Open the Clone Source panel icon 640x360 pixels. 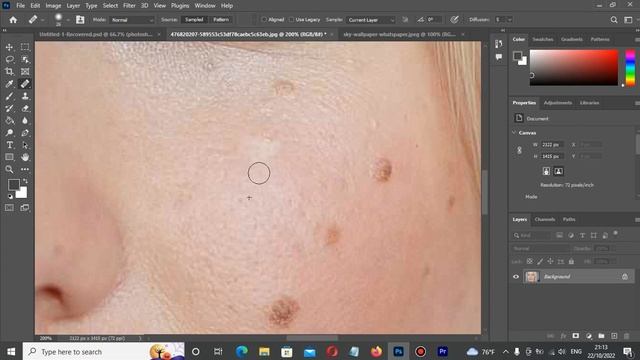(x=80, y=20)
